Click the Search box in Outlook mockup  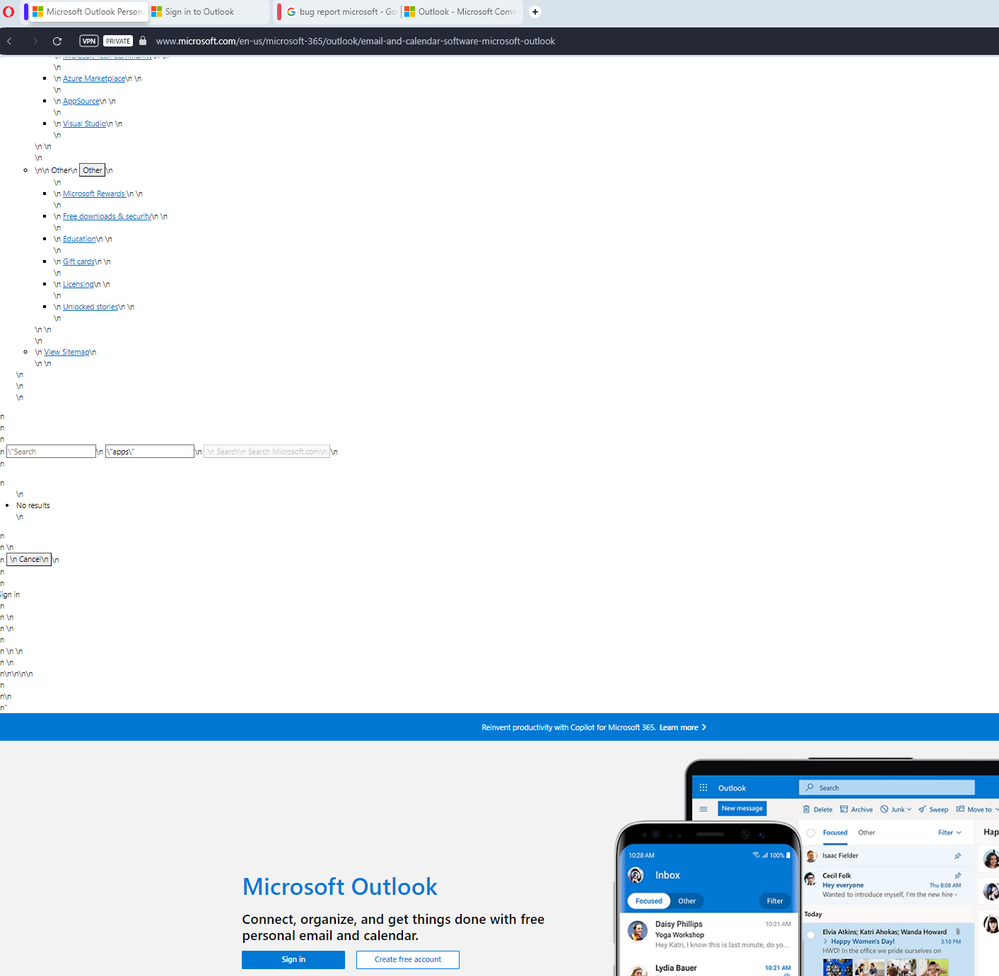(887, 788)
